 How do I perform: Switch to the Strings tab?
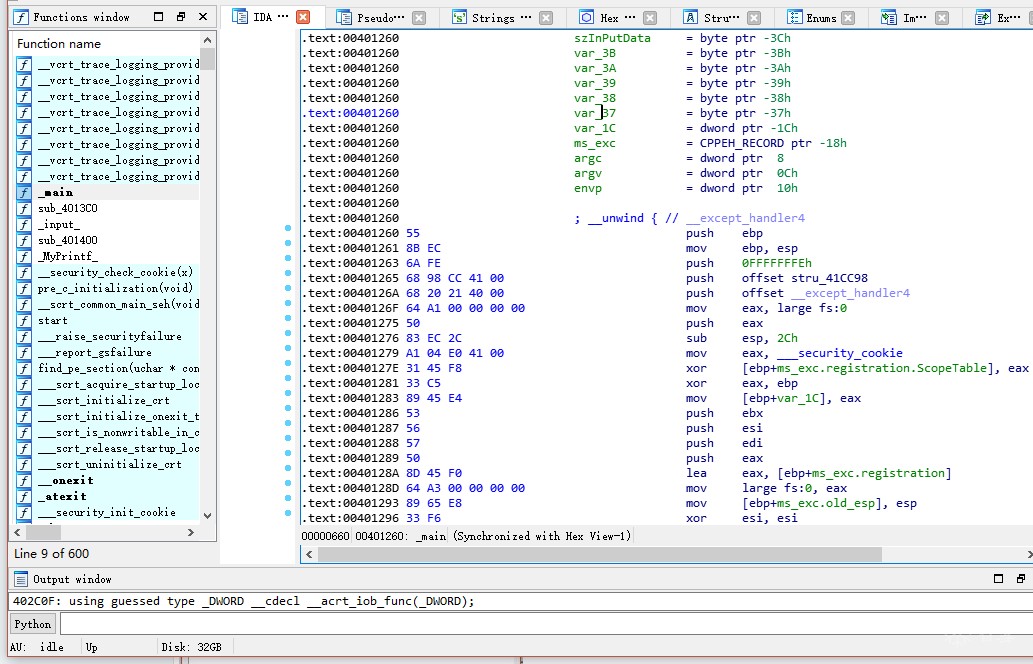click(492, 18)
